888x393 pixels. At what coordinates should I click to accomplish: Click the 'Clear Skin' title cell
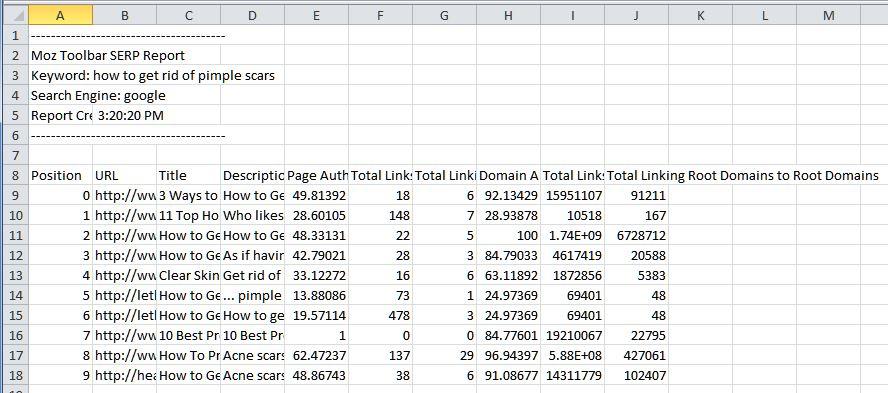tap(189, 276)
